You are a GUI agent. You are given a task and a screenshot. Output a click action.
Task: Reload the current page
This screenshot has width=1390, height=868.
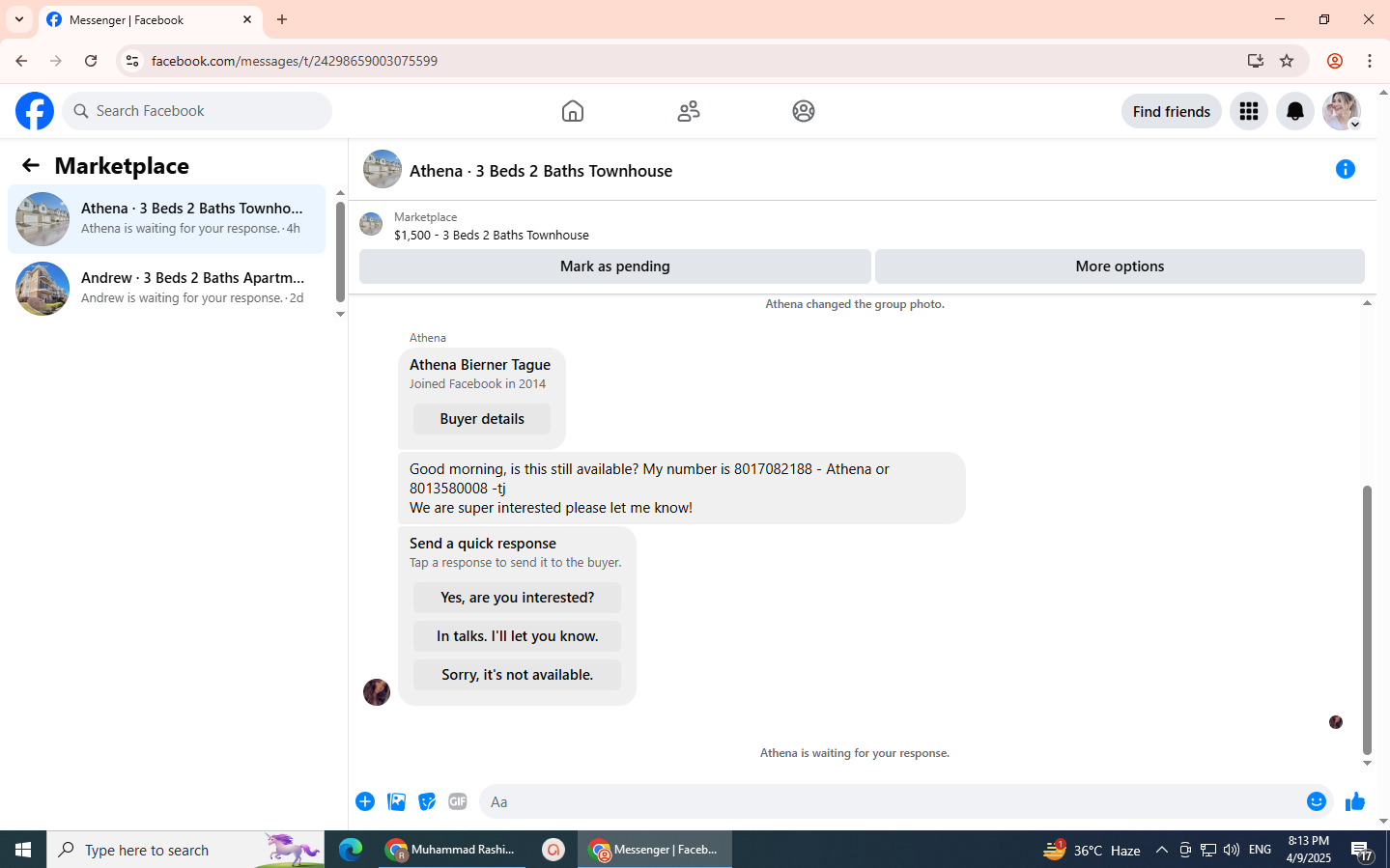click(91, 61)
